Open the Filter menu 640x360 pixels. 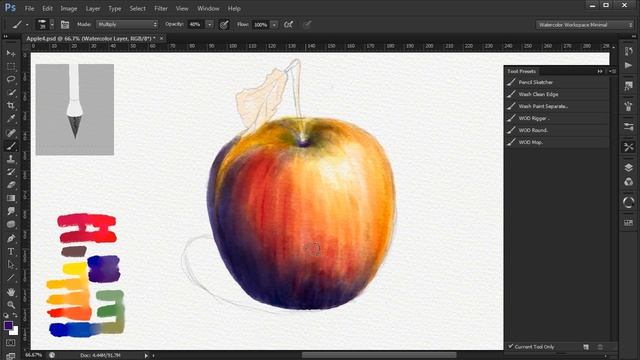click(x=161, y=8)
